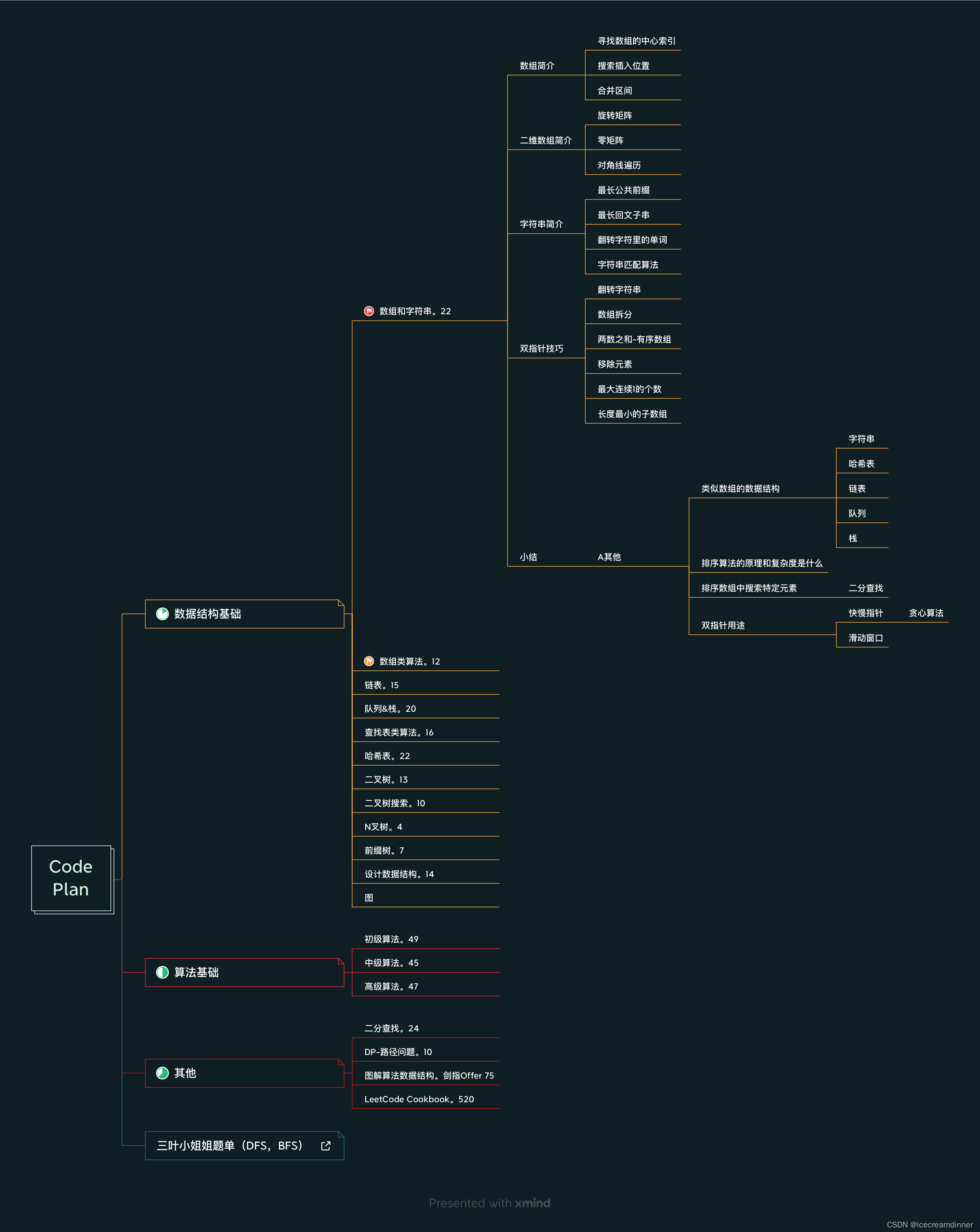This screenshot has width=980, height=1232.
Task: Select the 哈希表。22 subtopic
Action: click(387, 755)
